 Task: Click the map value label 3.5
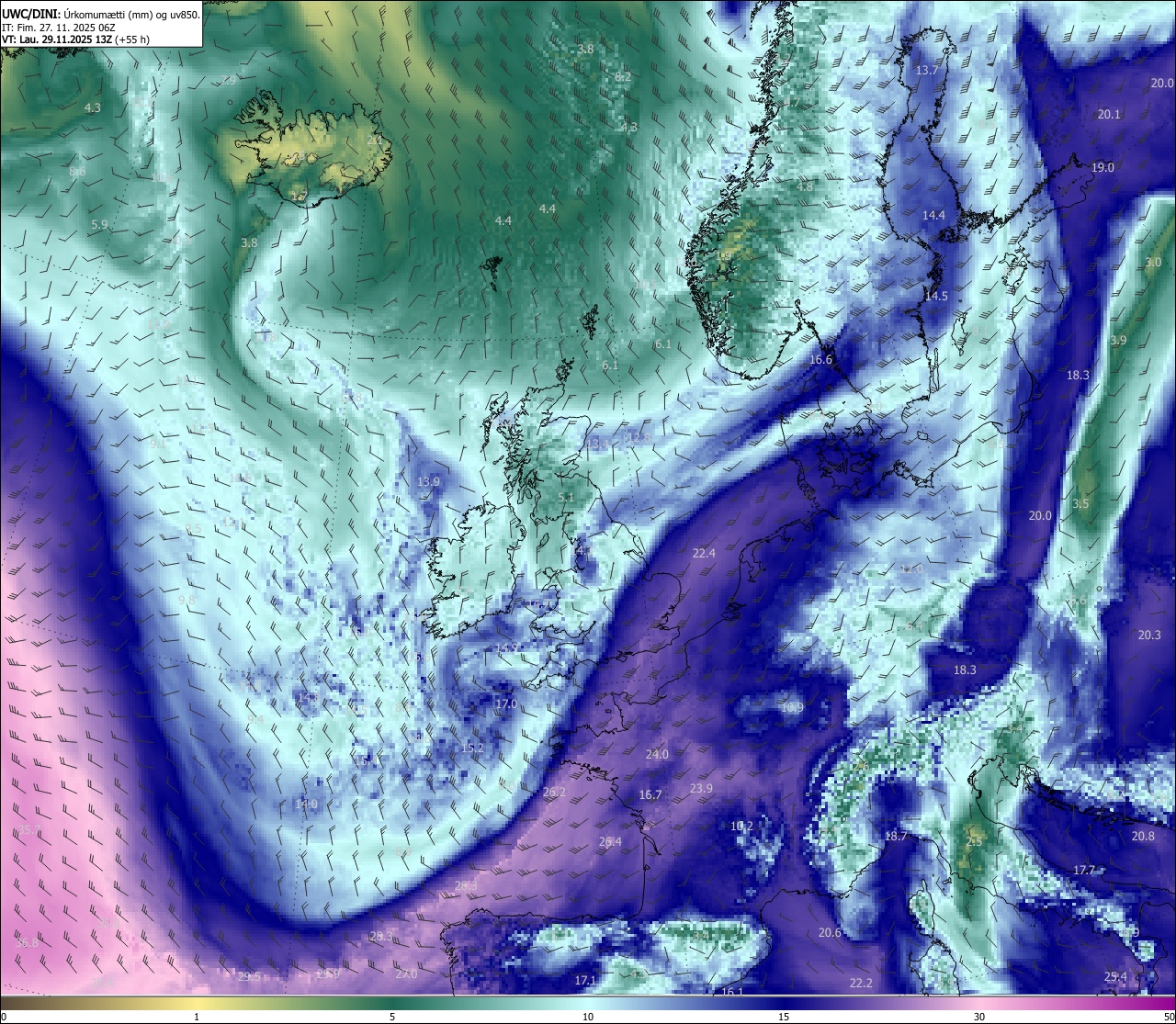pos(1080,503)
